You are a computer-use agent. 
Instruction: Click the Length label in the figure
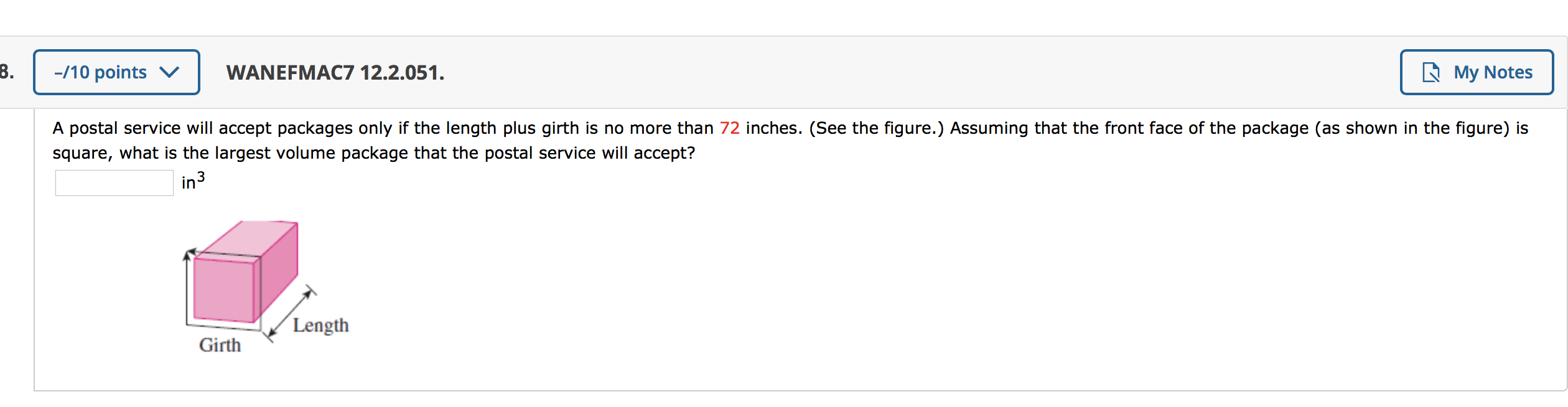[x=320, y=325]
